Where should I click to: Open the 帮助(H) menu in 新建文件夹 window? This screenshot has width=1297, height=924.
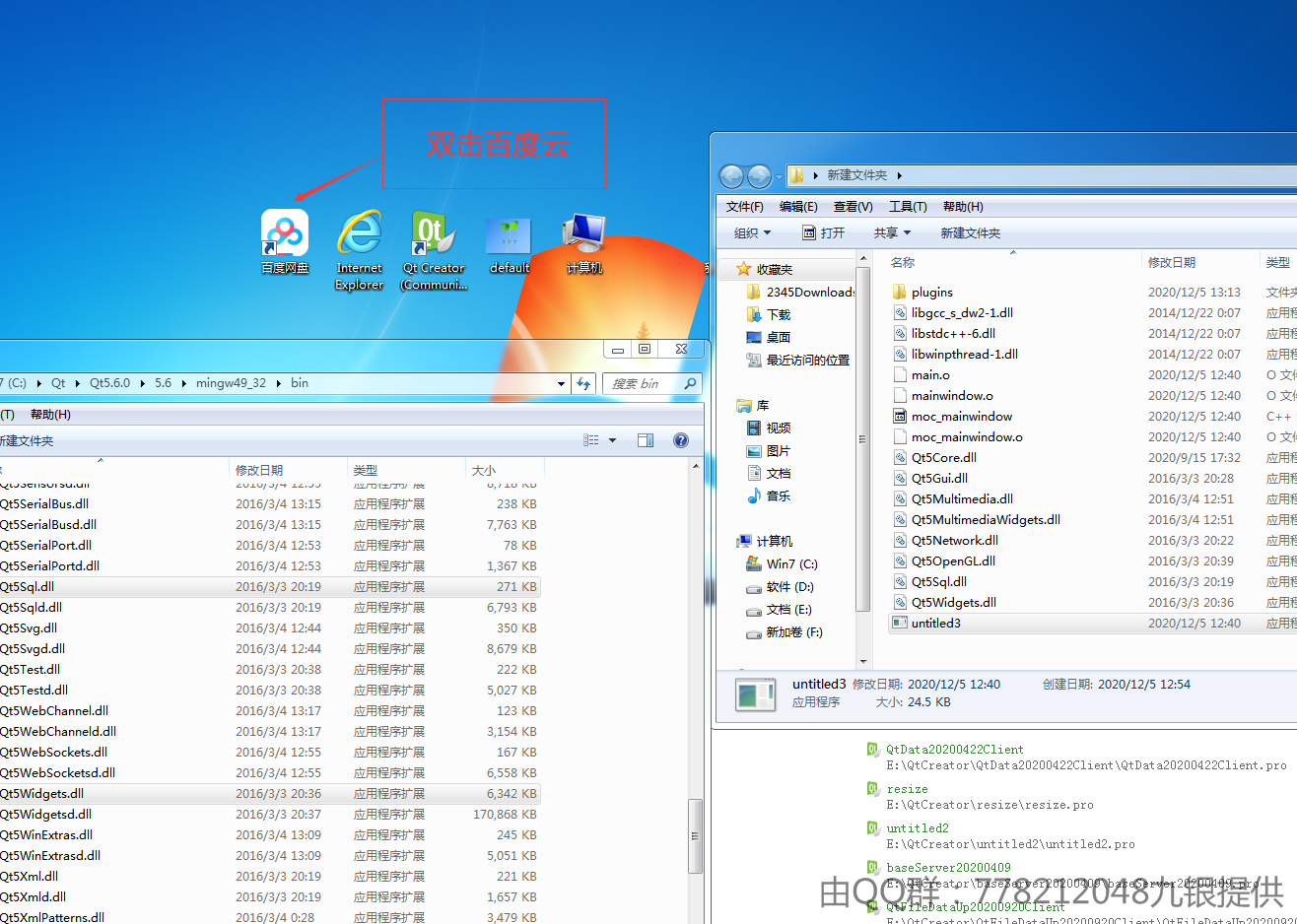coord(963,207)
